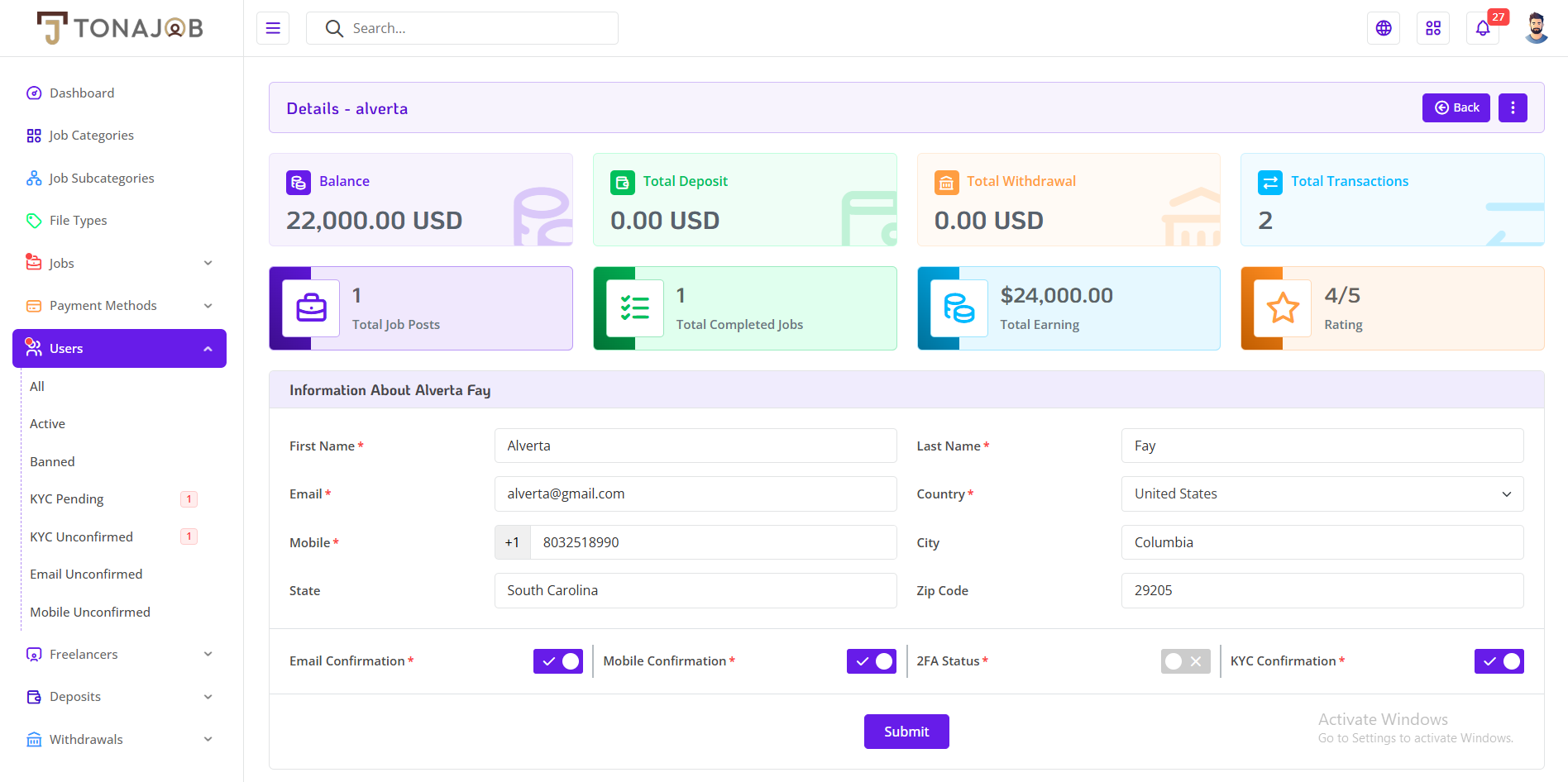Screen dimensions: 1568x782
Task: Enable the 2FA Status toggle
Action: tap(1186, 661)
